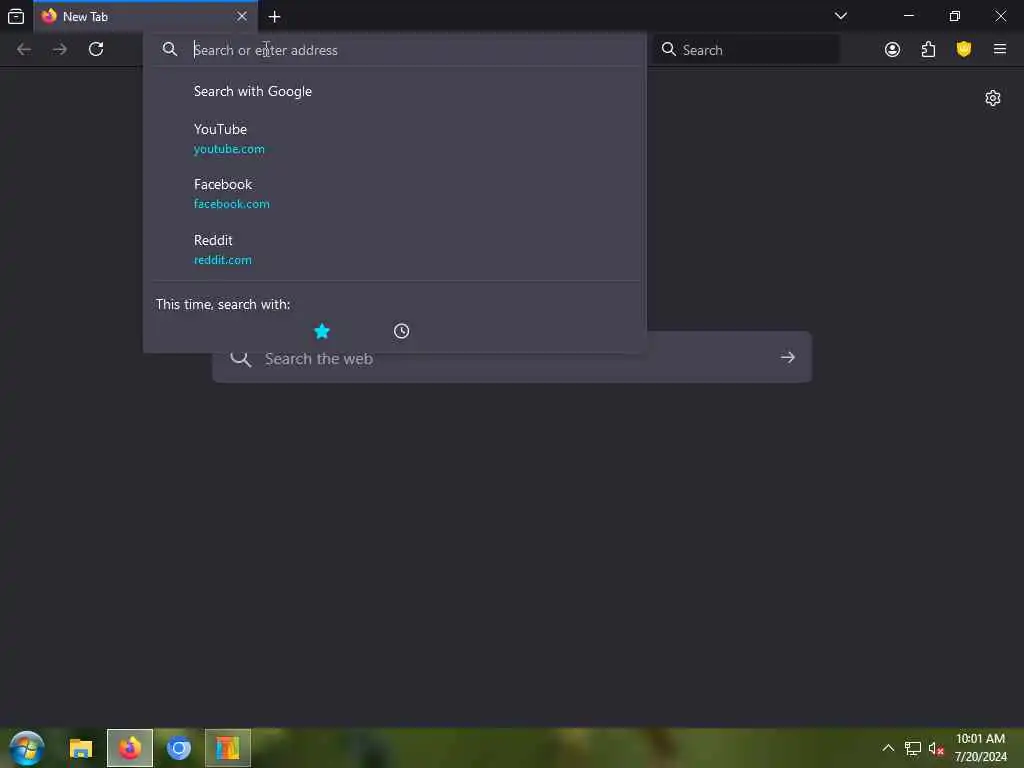Show hidden system tray icons
The image size is (1024, 768).
coord(888,748)
